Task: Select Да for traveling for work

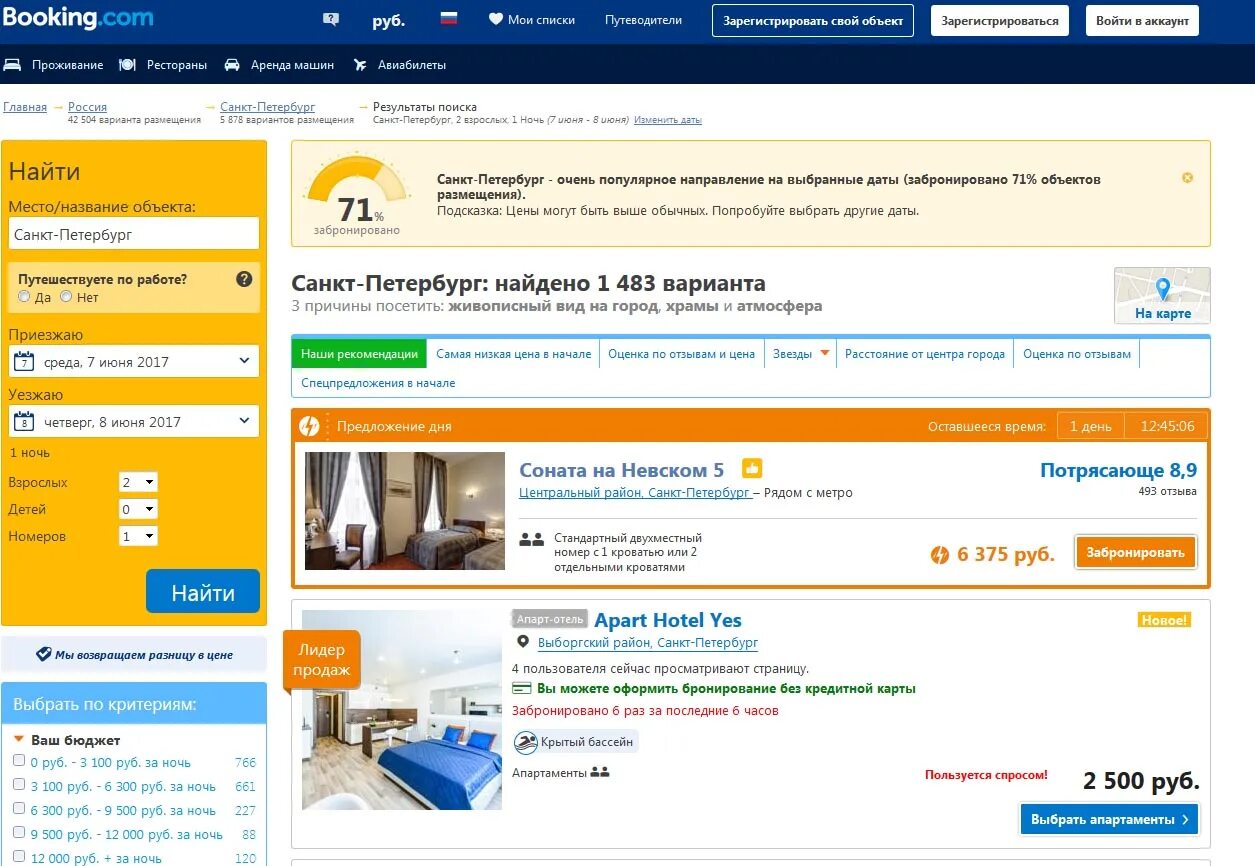Action: point(24,297)
